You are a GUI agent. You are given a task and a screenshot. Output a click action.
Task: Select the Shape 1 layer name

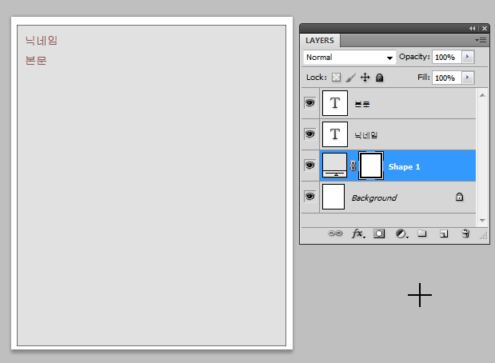[x=404, y=167]
